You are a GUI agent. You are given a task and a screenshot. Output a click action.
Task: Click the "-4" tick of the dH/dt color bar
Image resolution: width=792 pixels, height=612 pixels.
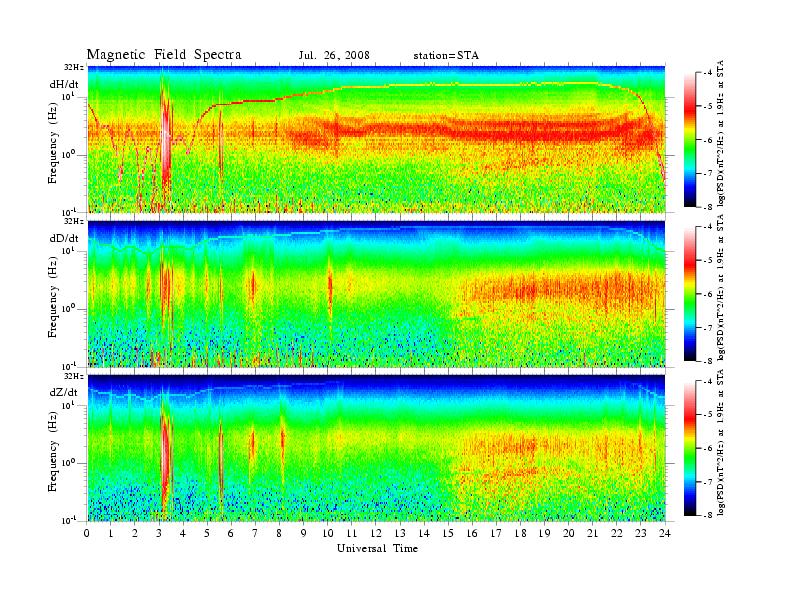tap(708, 73)
